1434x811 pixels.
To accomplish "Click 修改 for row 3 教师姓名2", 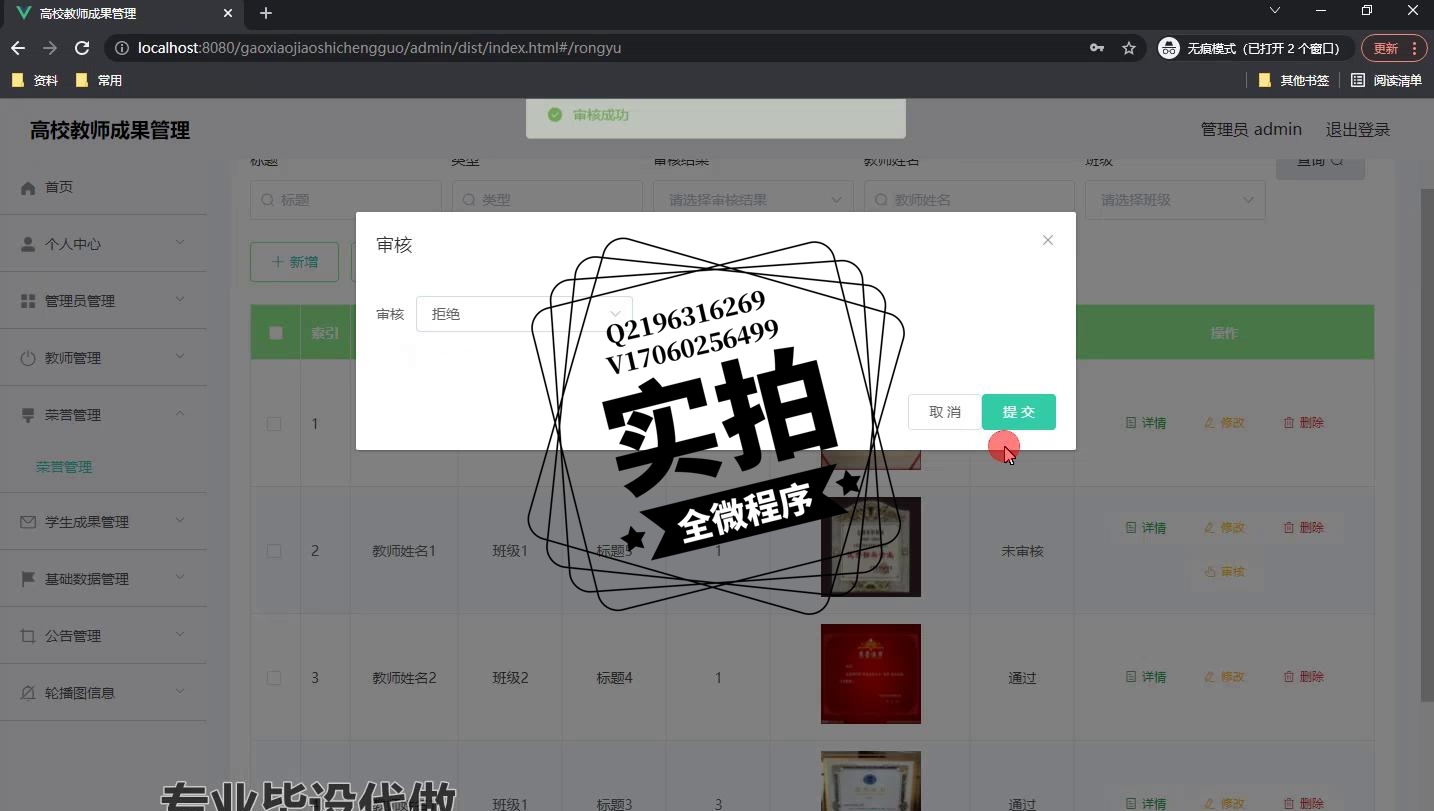I will point(1225,677).
